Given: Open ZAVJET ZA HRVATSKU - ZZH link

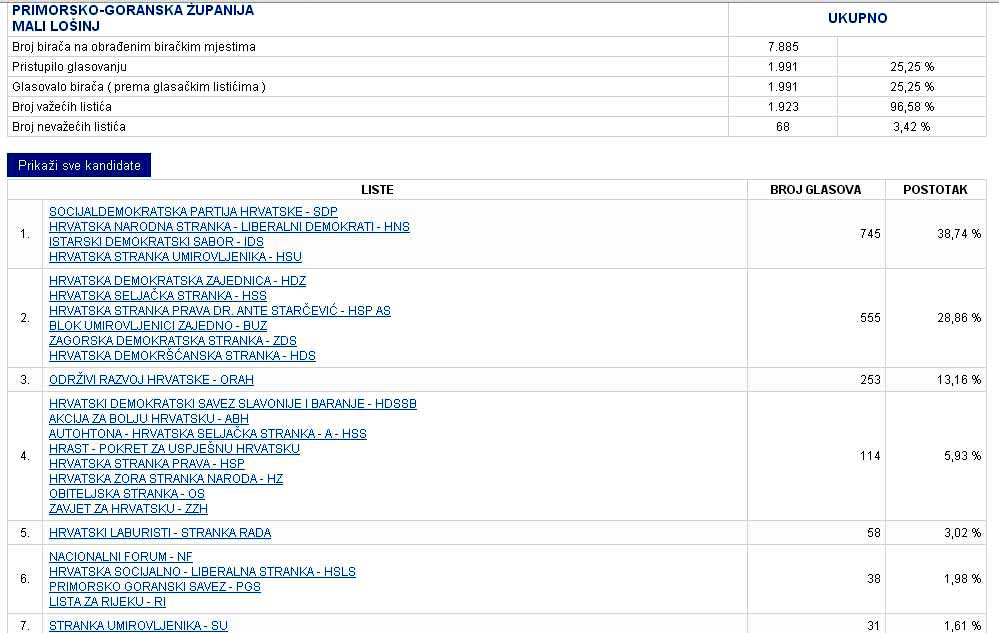Looking at the screenshot, I should point(128,509).
